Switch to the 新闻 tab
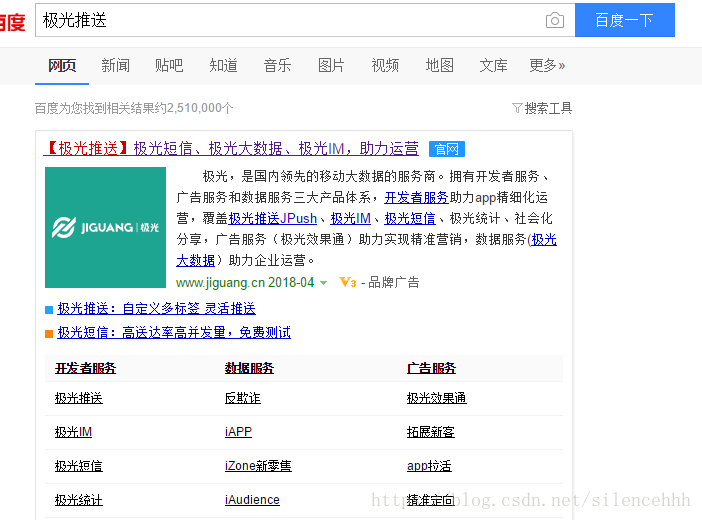 116,66
